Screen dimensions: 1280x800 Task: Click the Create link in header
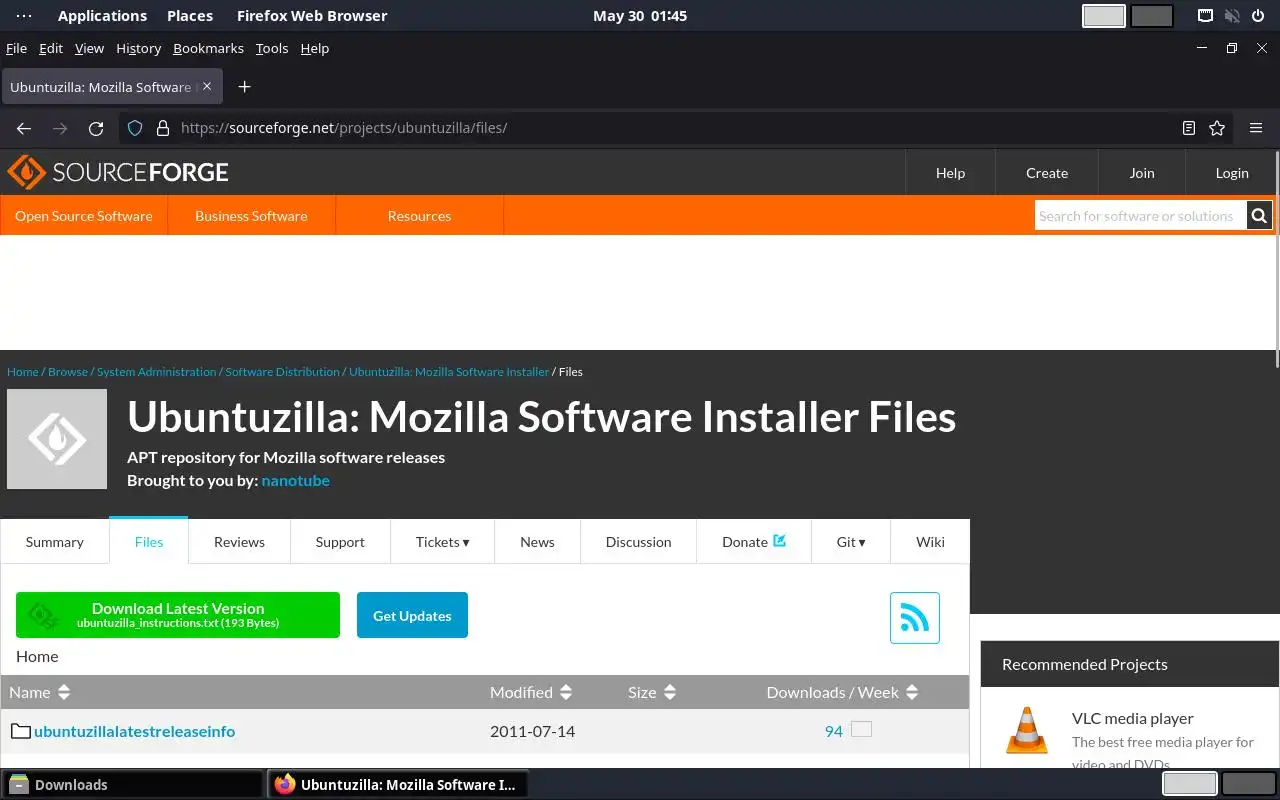pyautogui.click(x=1047, y=173)
